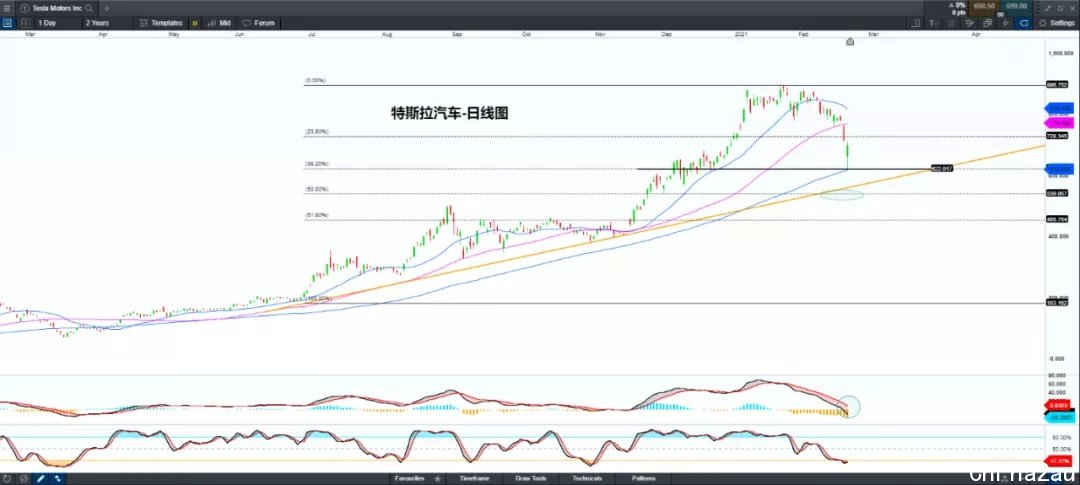Click the 2021 date axis label
The height and width of the screenshot is (485, 1080).
coord(741,33)
